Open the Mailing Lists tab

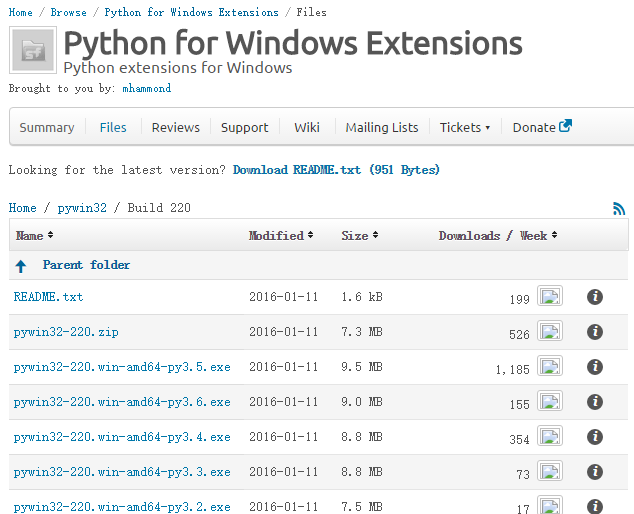pyautogui.click(x=382, y=127)
